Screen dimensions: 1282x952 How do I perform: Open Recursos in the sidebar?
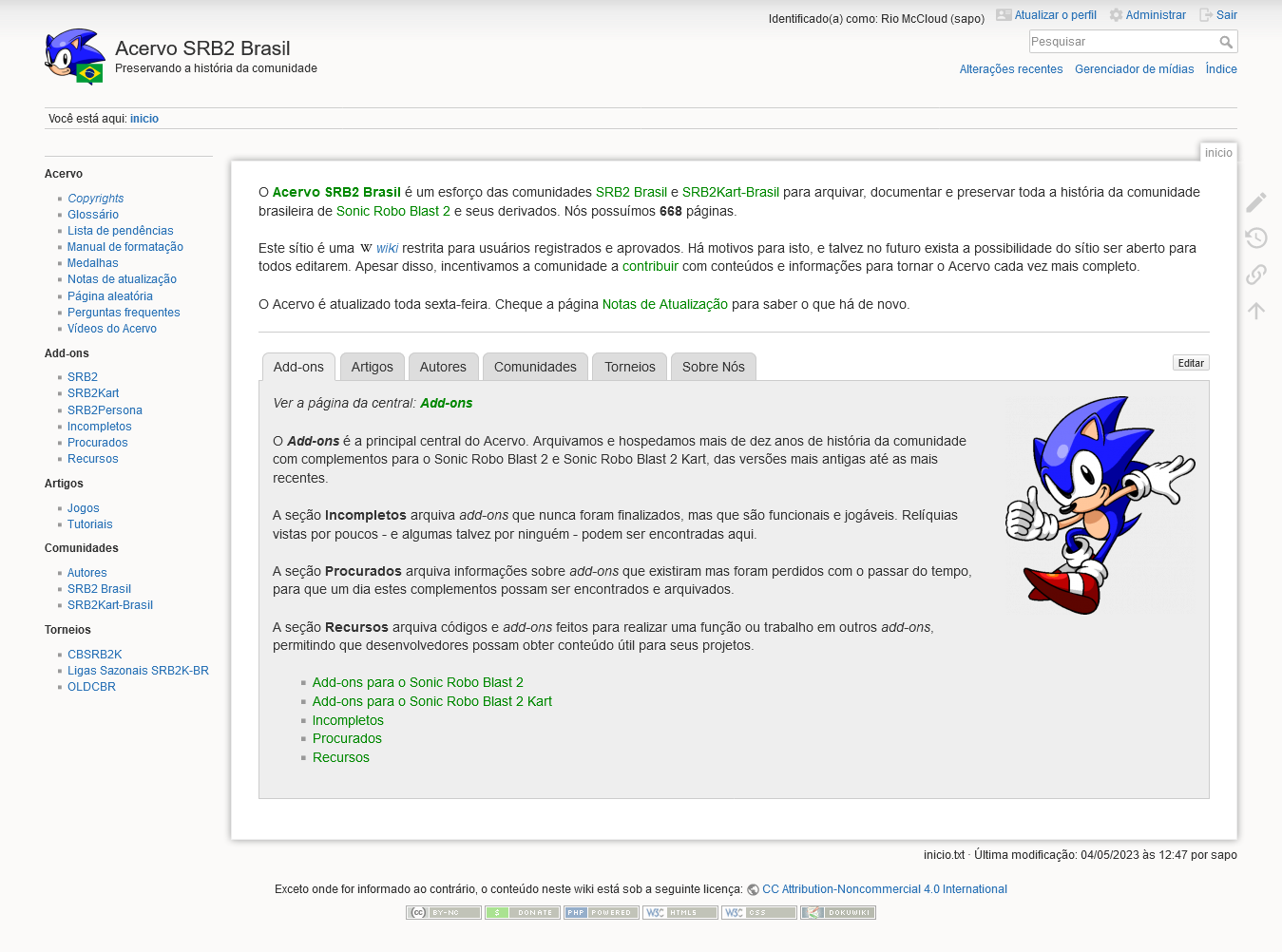(93, 459)
